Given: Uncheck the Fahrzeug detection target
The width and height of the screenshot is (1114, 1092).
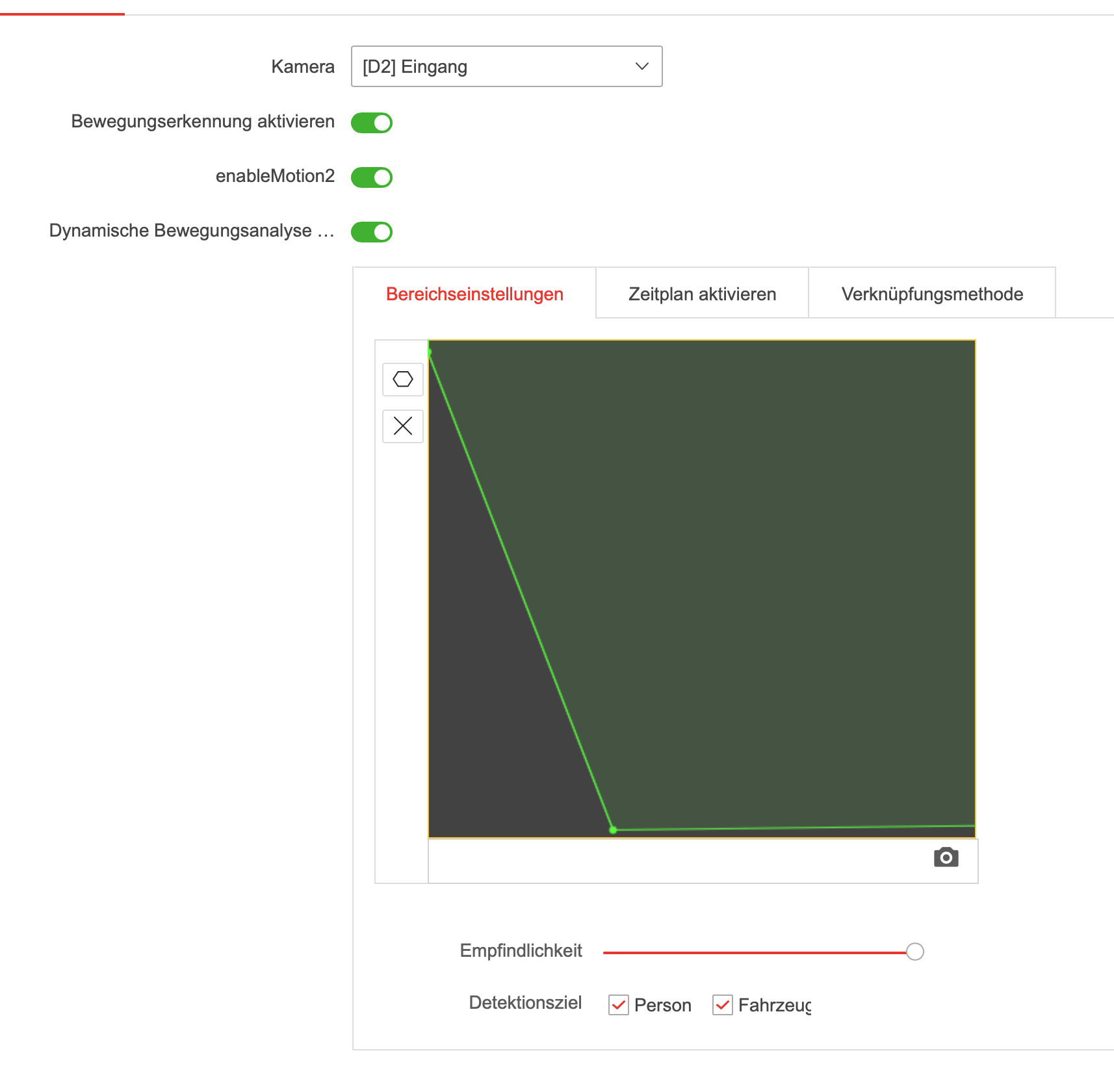Looking at the screenshot, I should (x=723, y=1005).
